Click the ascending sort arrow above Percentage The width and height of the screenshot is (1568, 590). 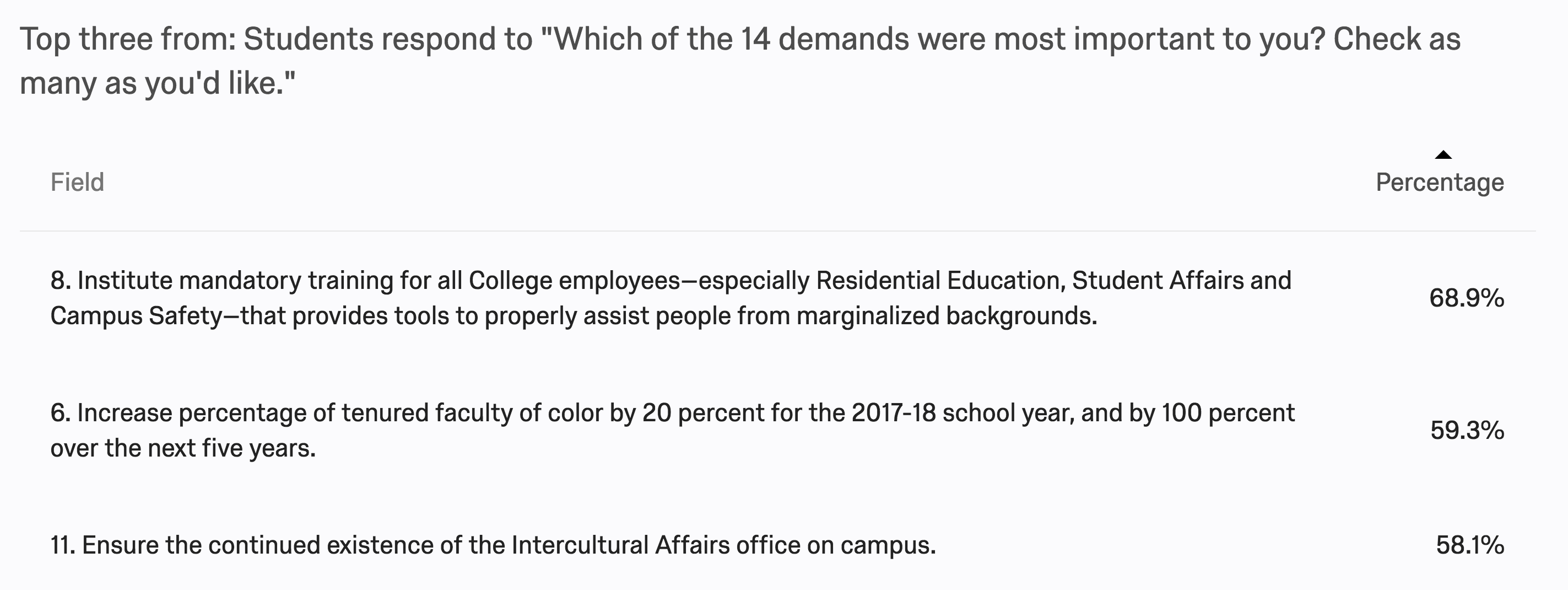[x=1442, y=155]
